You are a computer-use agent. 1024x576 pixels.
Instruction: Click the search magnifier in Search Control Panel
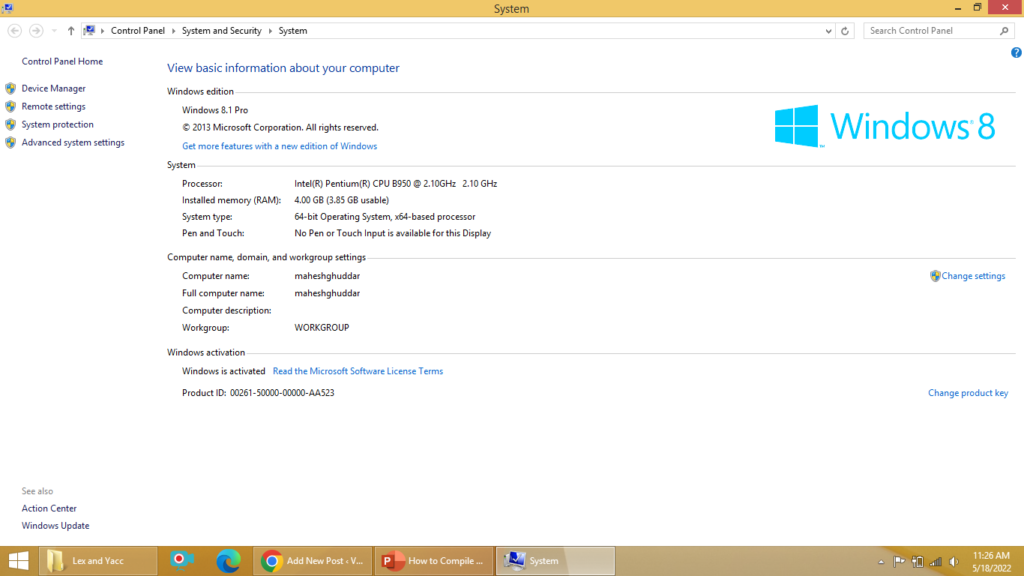(1004, 30)
